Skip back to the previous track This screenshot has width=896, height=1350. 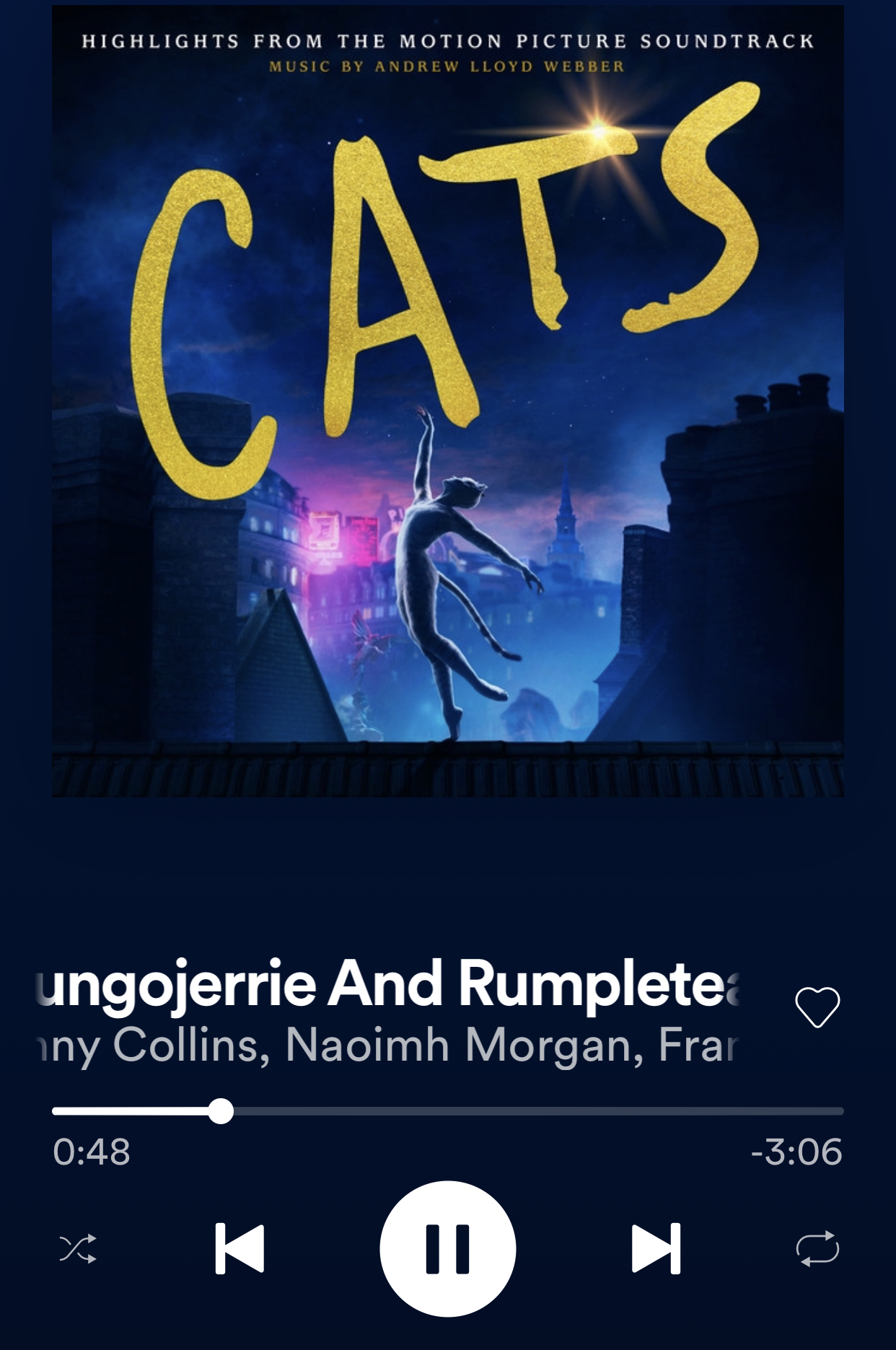(240, 1248)
